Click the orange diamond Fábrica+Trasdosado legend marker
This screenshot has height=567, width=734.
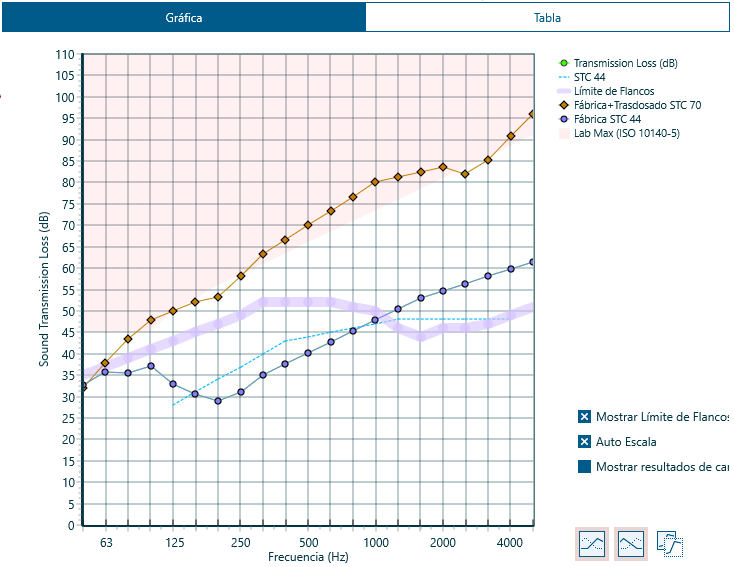(563, 105)
